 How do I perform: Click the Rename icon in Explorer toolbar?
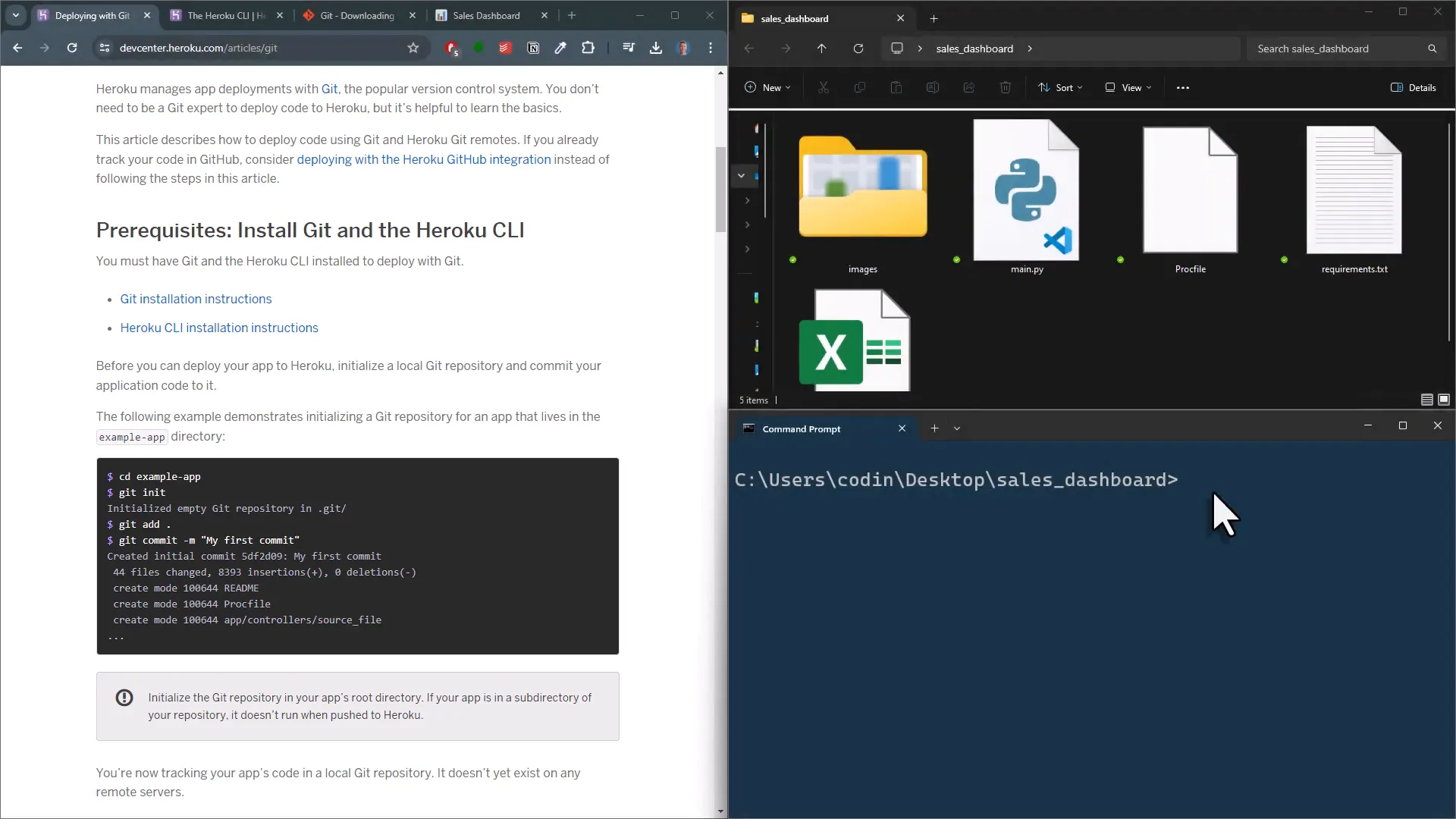[933, 87]
